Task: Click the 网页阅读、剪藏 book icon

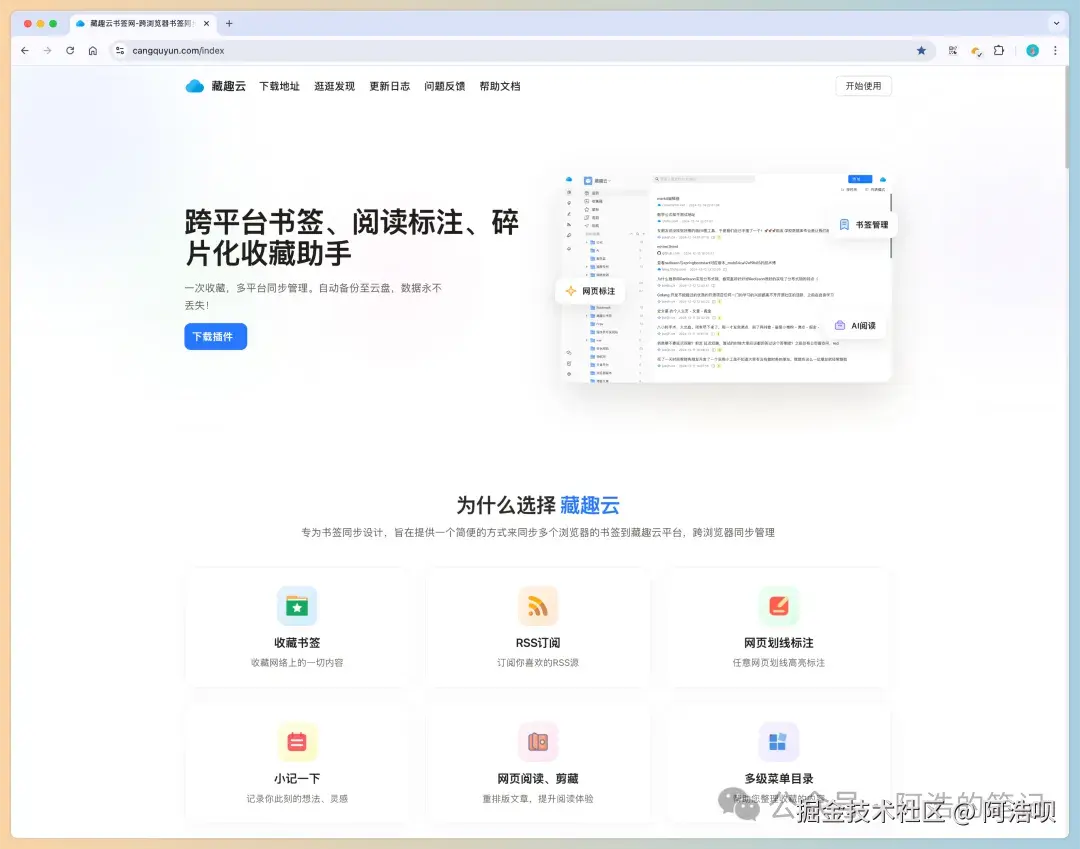Action: (538, 742)
